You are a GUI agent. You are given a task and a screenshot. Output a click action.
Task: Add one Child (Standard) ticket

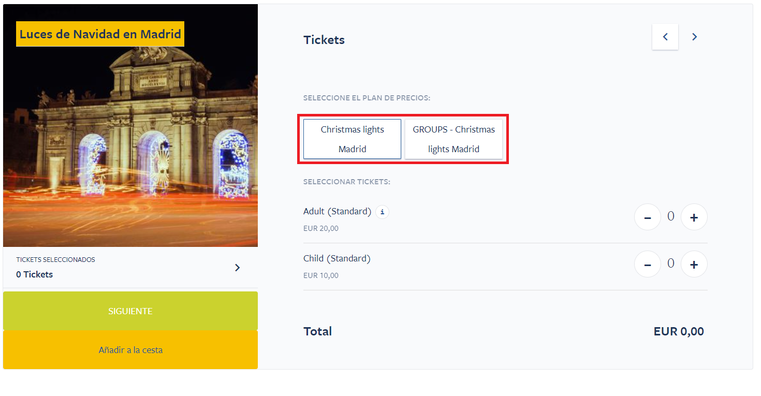(694, 264)
